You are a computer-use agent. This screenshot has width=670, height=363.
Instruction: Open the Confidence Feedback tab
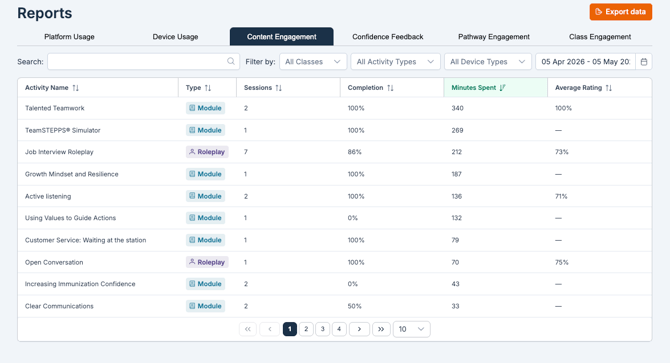388,37
